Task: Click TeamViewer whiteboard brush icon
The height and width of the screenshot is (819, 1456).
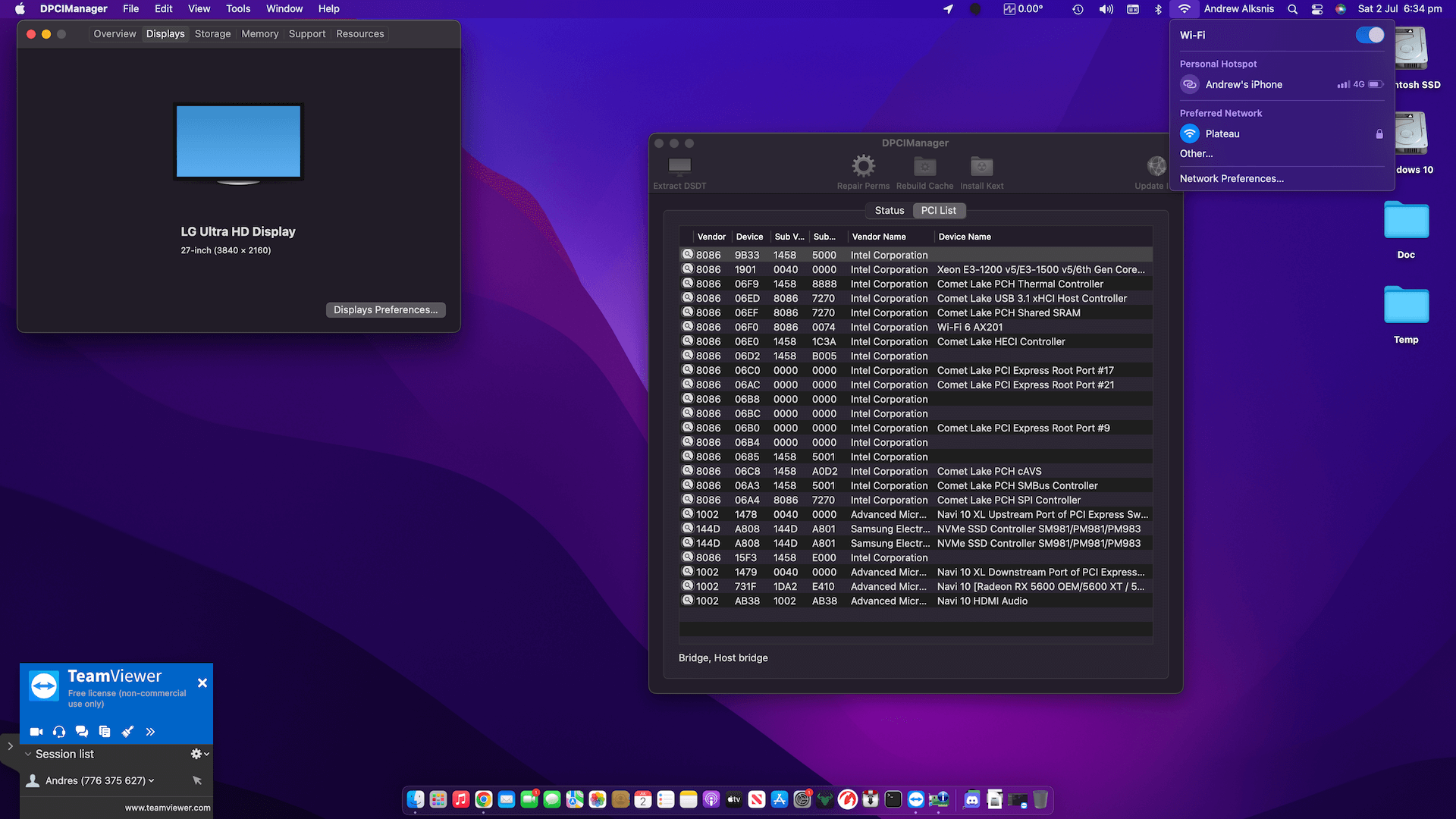Action: 127,732
